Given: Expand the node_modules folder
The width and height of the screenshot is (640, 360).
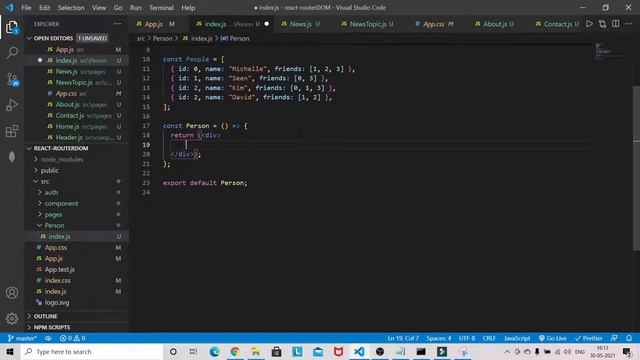Looking at the screenshot, I should pyautogui.click(x=62, y=159).
